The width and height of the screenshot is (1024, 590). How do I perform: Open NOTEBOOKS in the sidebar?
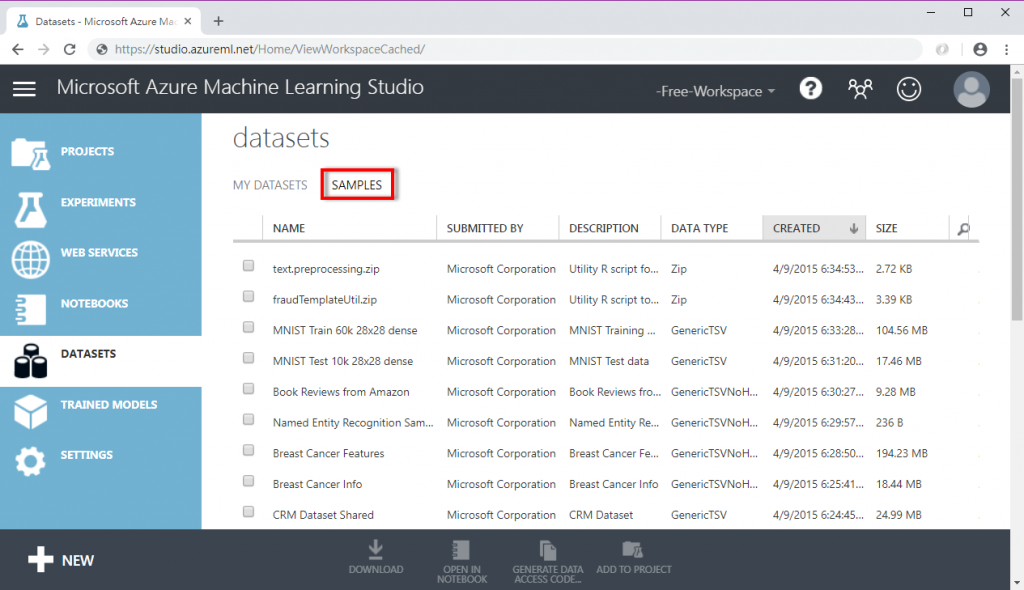tap(95, 303)
